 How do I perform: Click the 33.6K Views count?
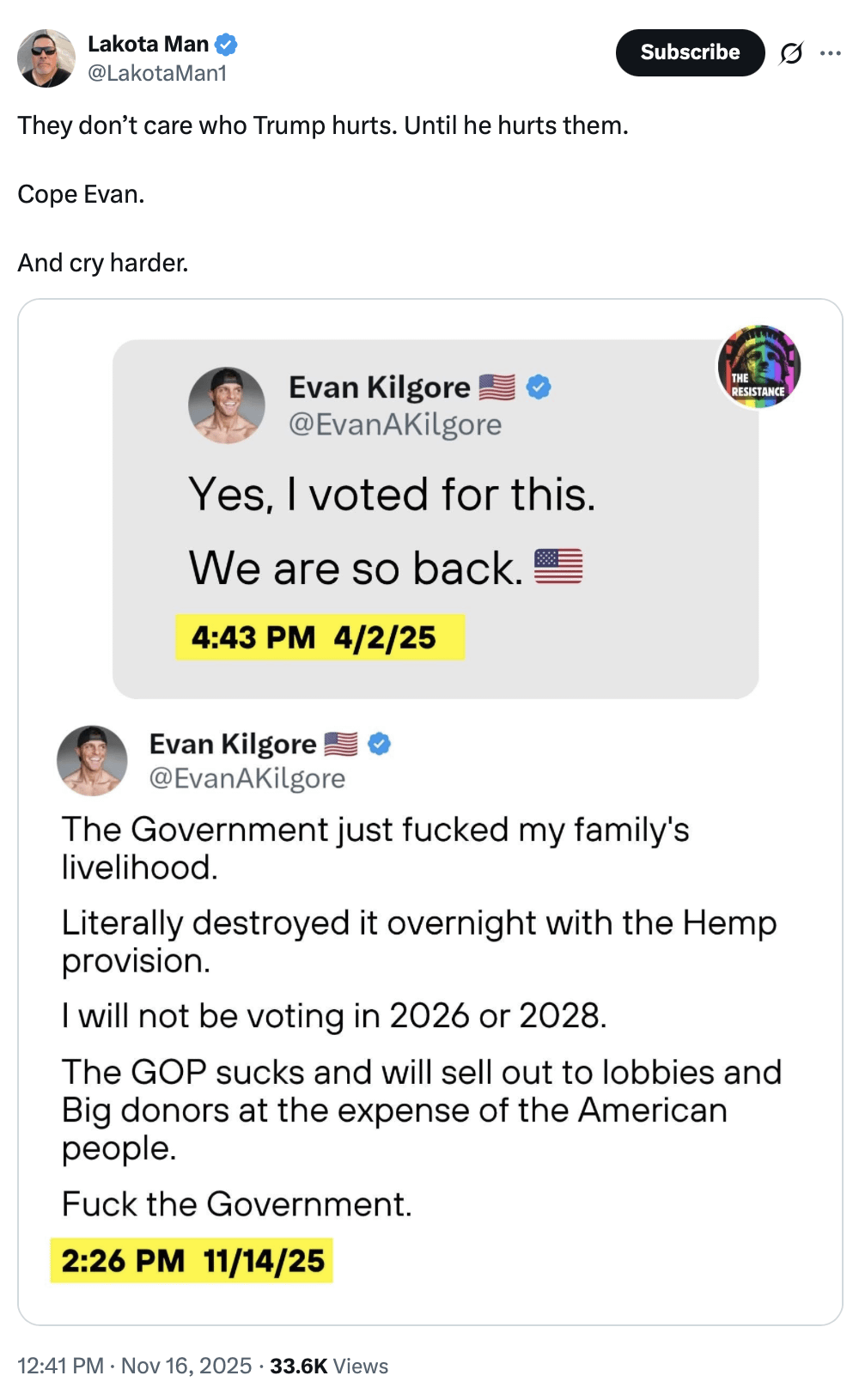pyautogui.click(x=329, y=1366)
